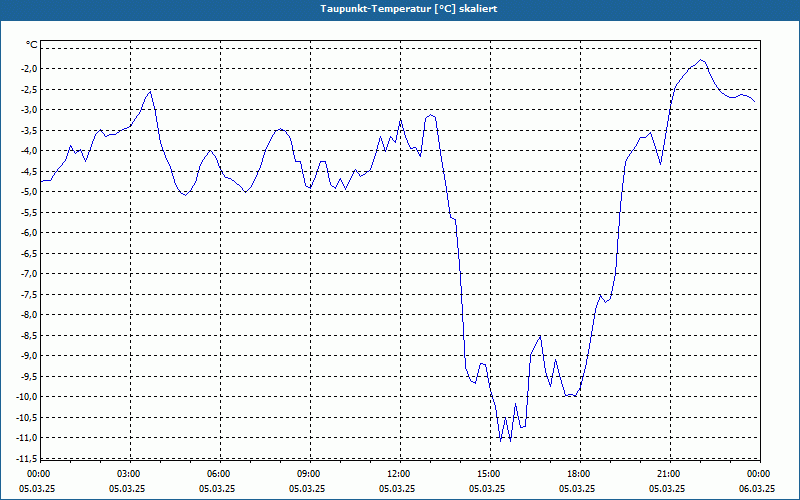This screenshot has height=500, width=800.
Task: Click the chart title 'Taupunkt-Temperatur [°C] skaliert'
Action: click(409, 9)
